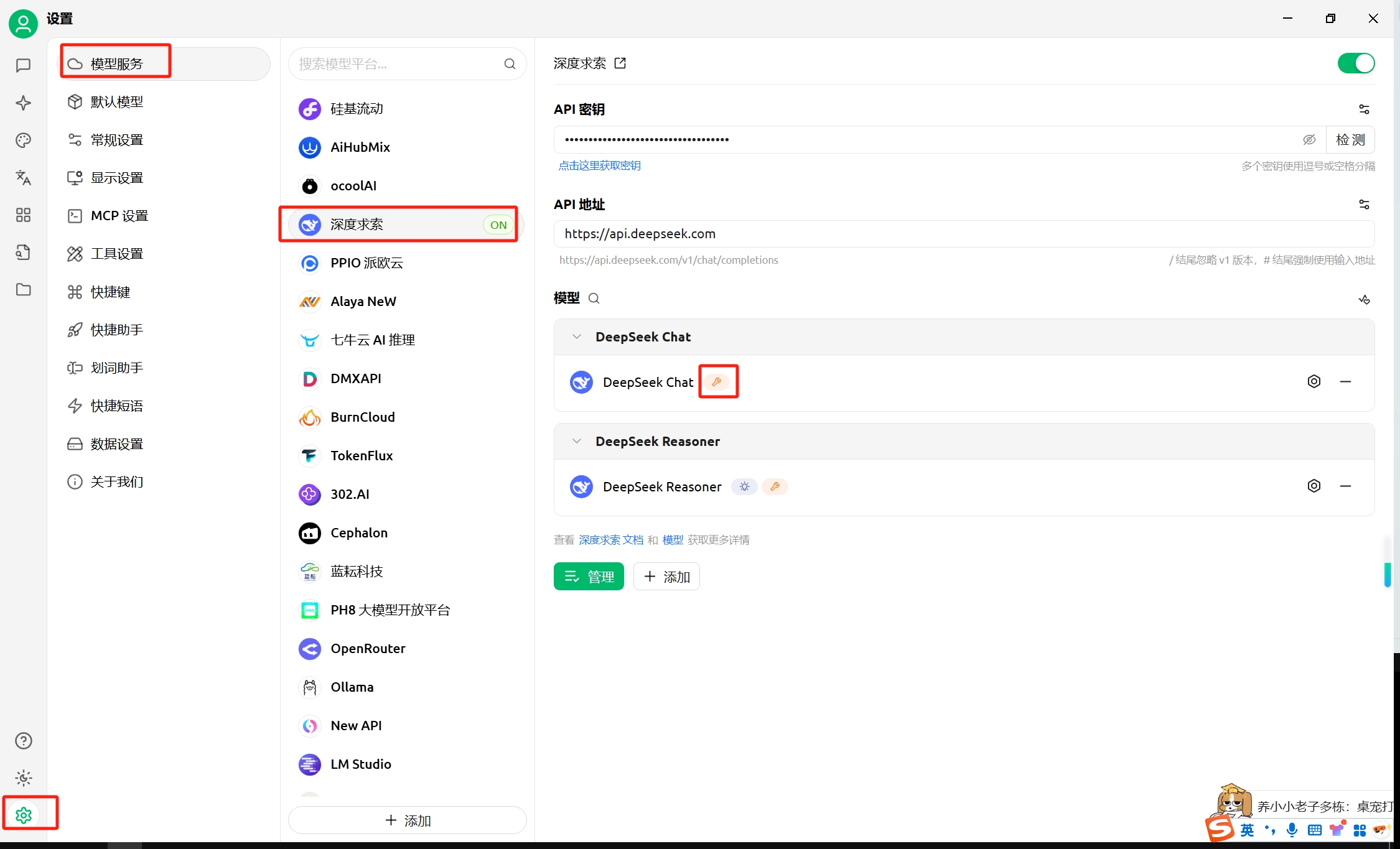Viewport: 1400px width, 849px height.
Task: Open the palette paintings sidebar icon
Action: (24, 140)
